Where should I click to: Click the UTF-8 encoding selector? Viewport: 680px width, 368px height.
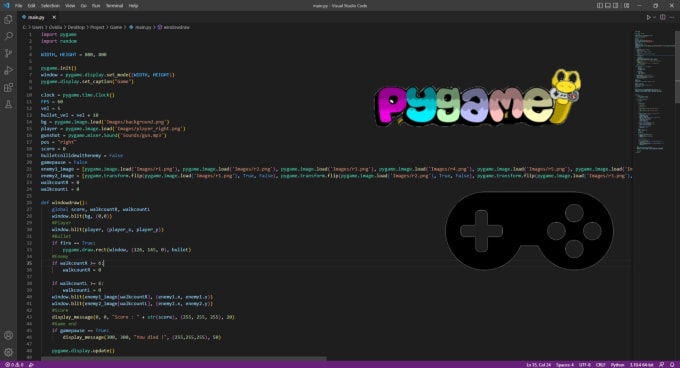click(585, 365)
